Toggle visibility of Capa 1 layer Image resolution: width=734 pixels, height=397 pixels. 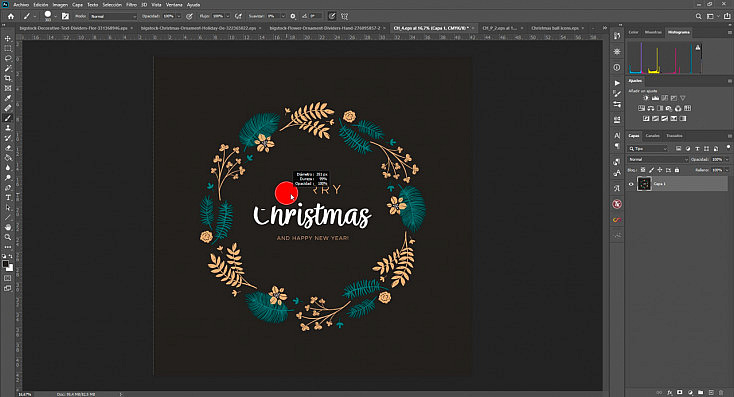tap(631, 184)
